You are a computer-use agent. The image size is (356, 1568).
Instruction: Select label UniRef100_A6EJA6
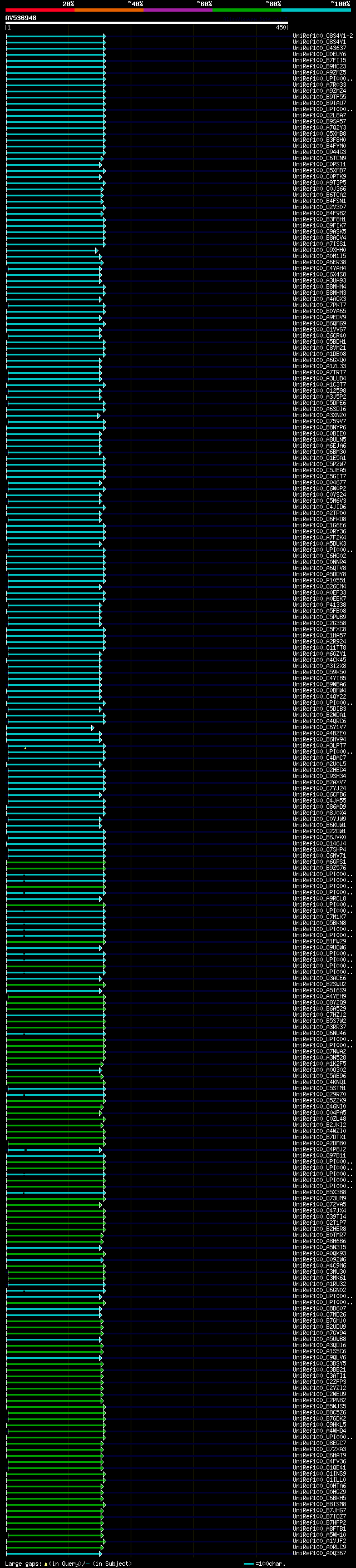point(319,446)
